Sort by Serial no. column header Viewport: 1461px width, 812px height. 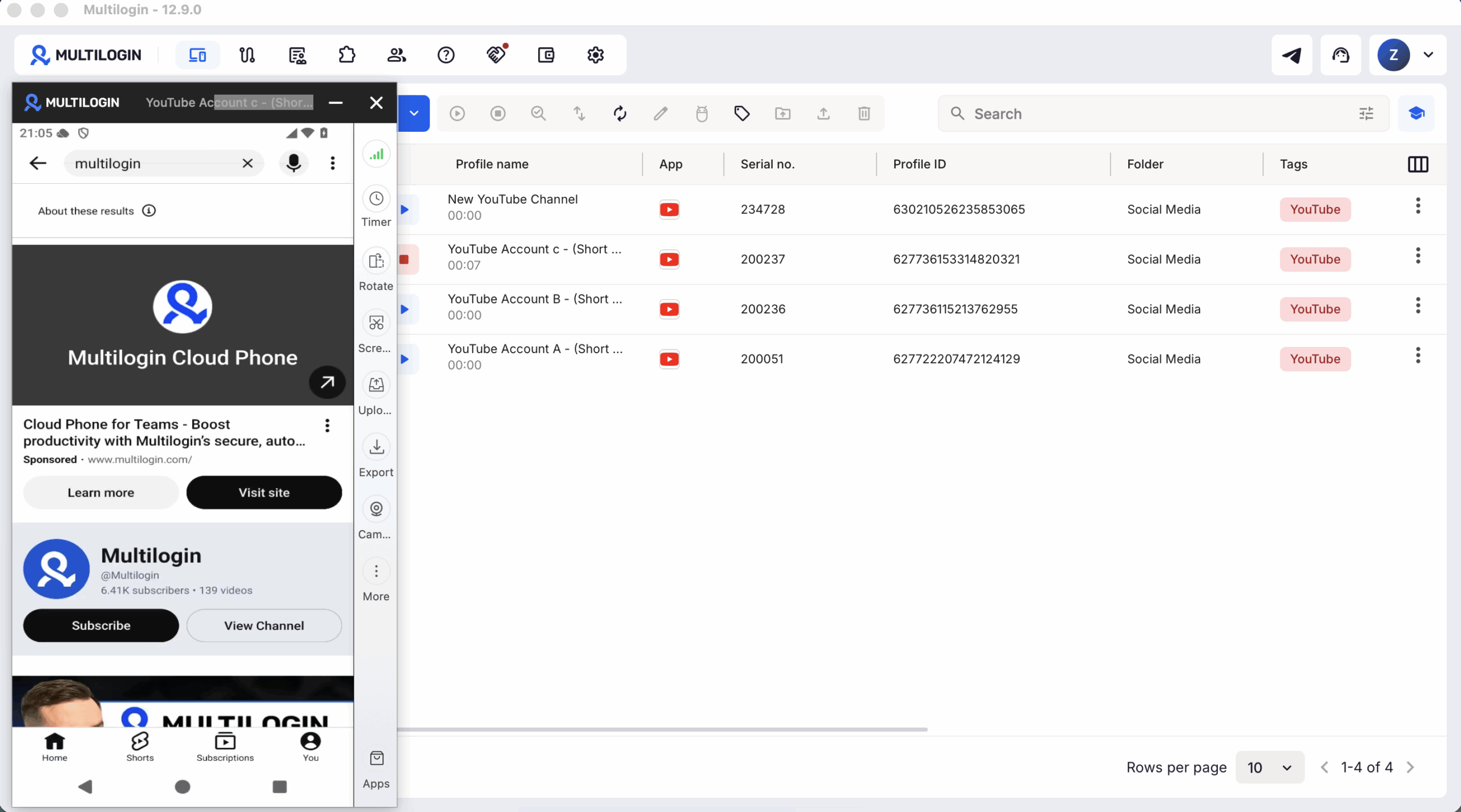(768, 164)
